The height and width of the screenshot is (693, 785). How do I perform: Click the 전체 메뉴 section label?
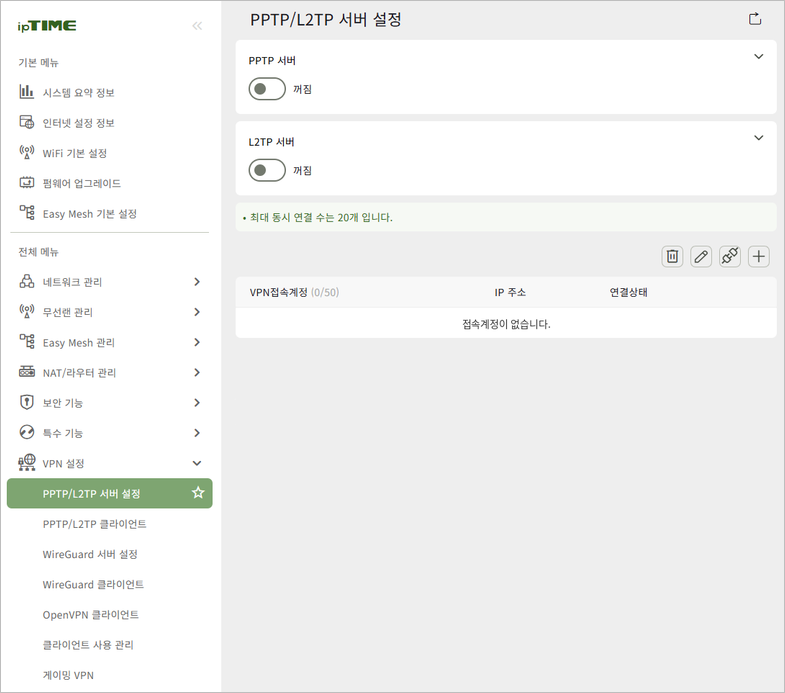(39, 252)
